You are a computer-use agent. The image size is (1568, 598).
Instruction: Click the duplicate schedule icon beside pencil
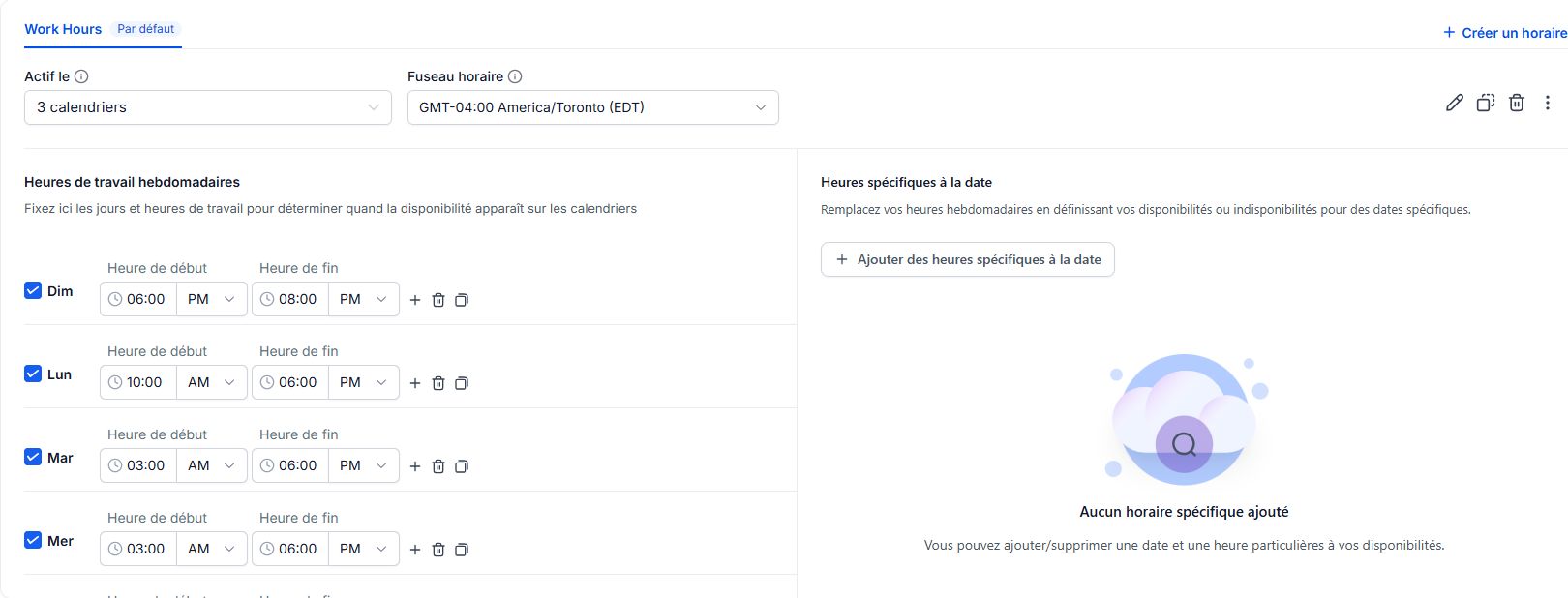pos(1486,103)
